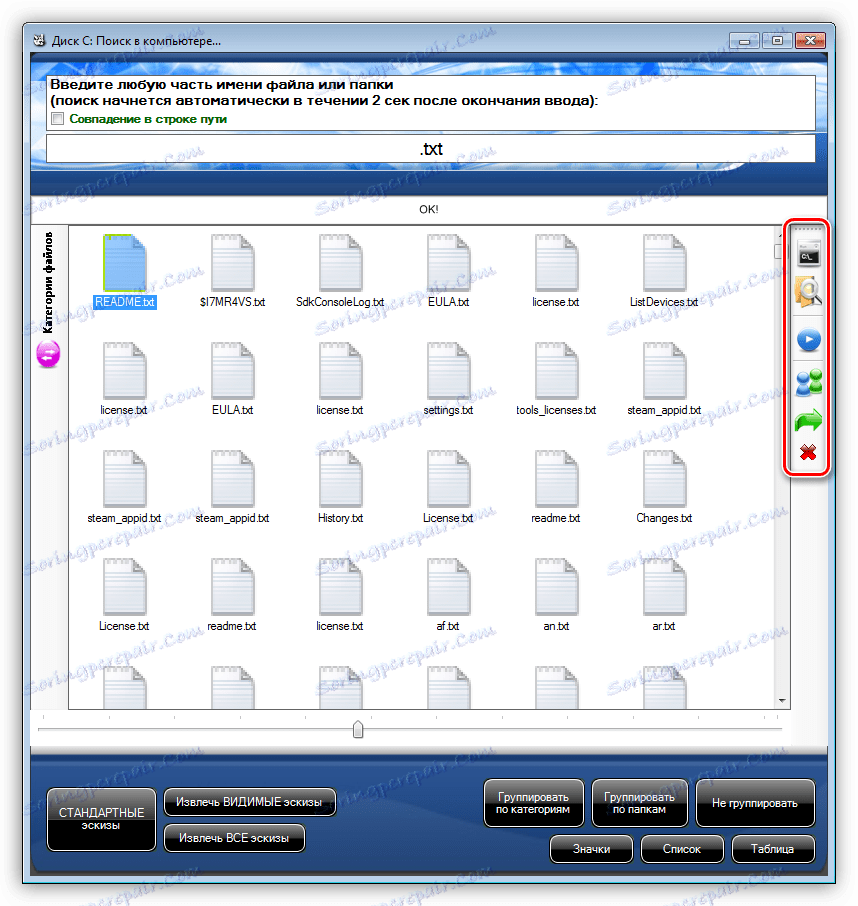Click into the search field containing .txt
The height and width of the screenshot is (906, 858).
pyautogui.click(x=430, y=149)
